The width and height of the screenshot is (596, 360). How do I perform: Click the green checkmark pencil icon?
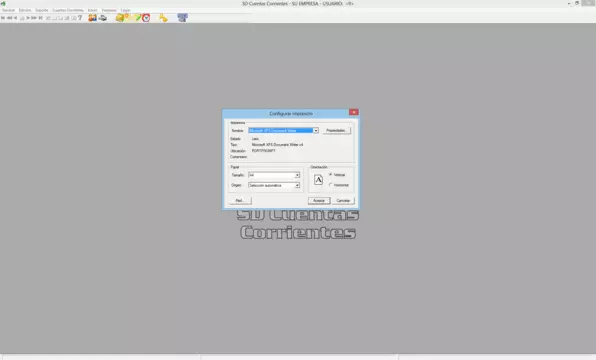138,18
